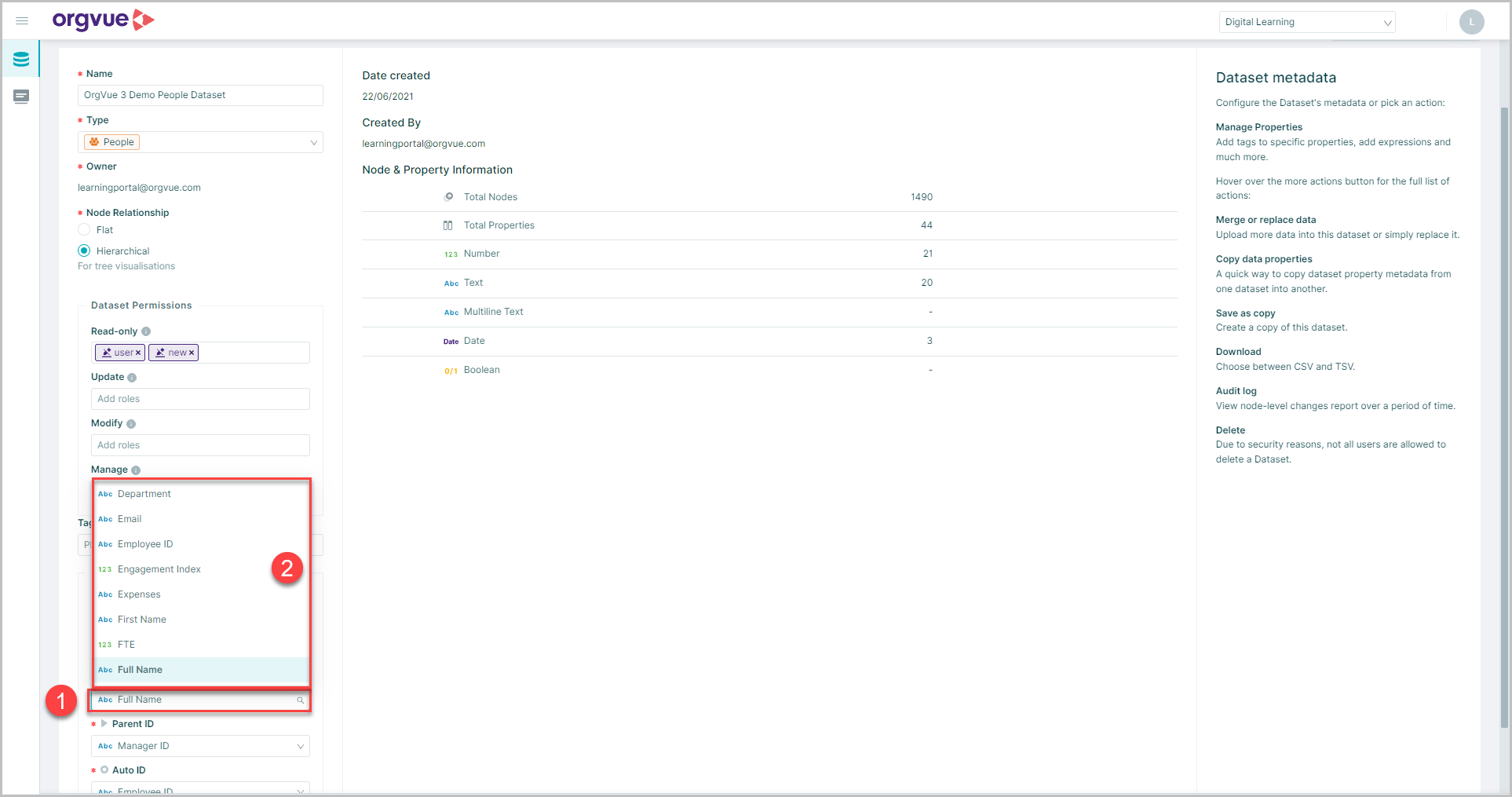Click the dataset Name input field
Image resolution: width=1512 pixels, height=797 pixels.
coord(200,95)
